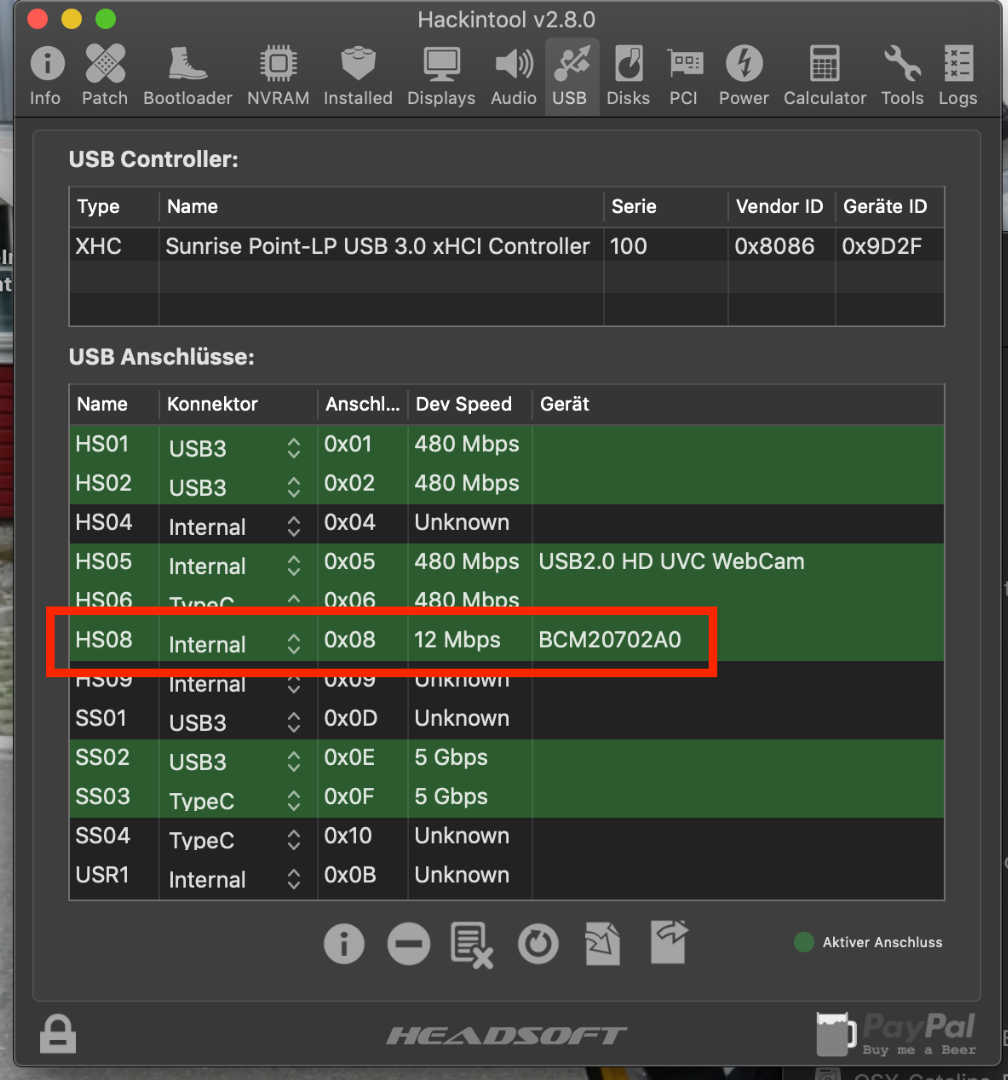
Task: Open the NVRAM tab
Action: click(x=279, y=76)
